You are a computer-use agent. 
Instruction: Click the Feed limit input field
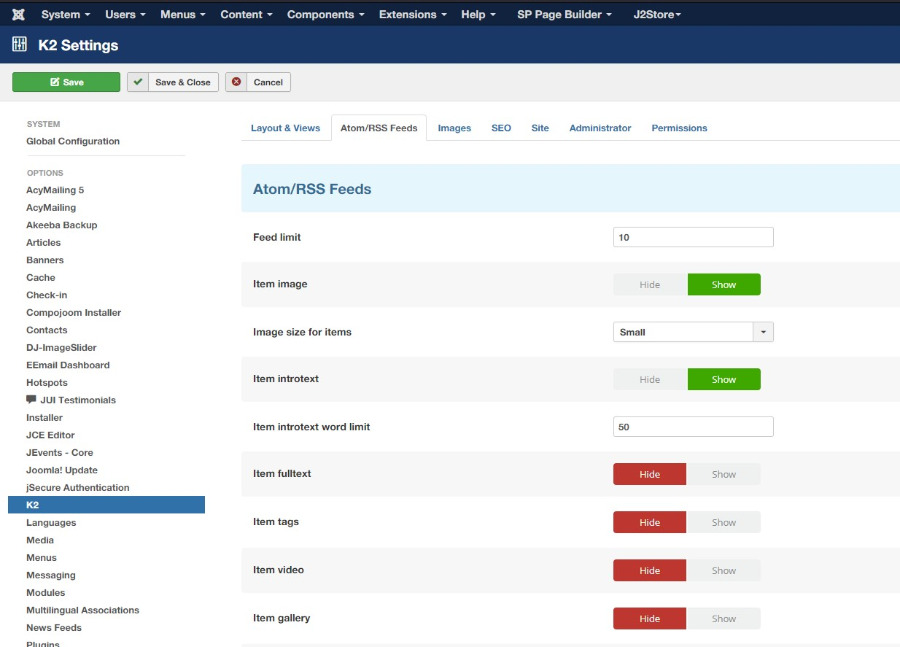[x=693, y=237]
